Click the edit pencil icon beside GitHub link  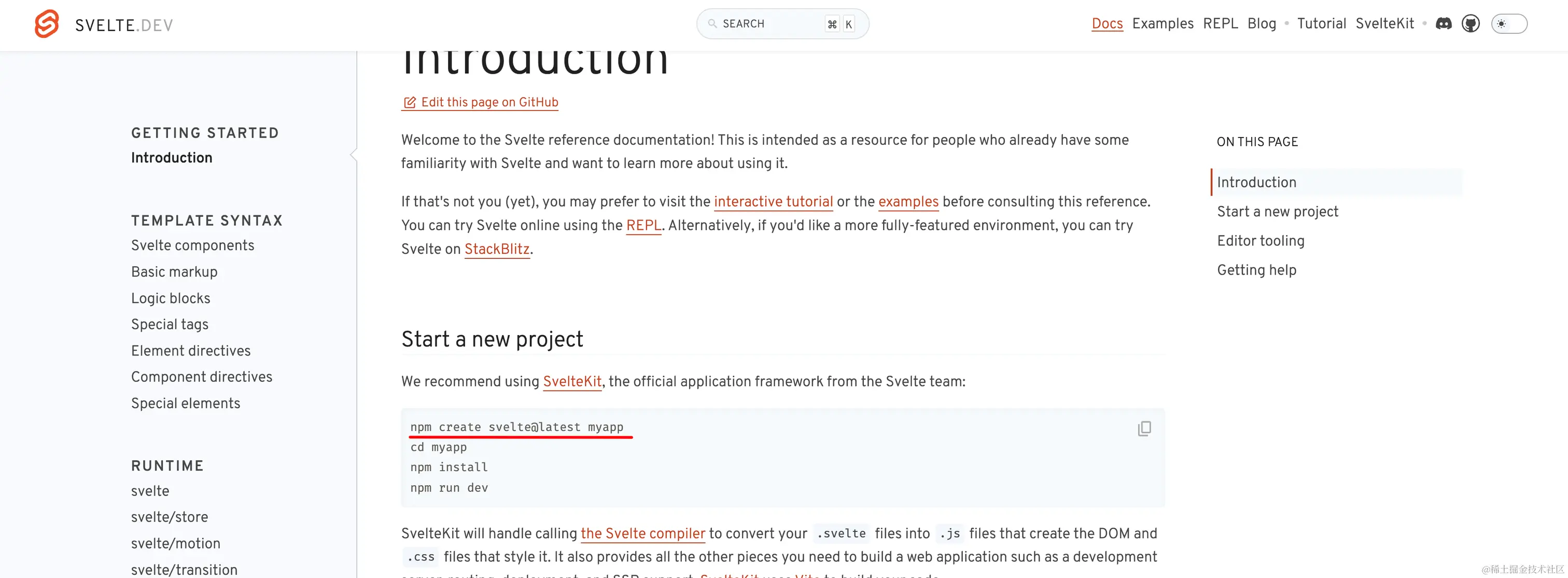[410, 102]
